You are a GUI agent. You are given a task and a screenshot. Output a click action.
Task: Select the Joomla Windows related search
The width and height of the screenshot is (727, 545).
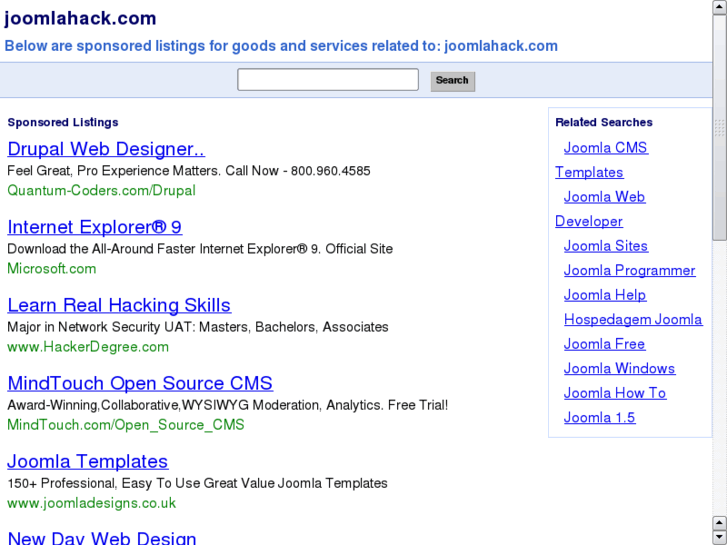(619, 368)
